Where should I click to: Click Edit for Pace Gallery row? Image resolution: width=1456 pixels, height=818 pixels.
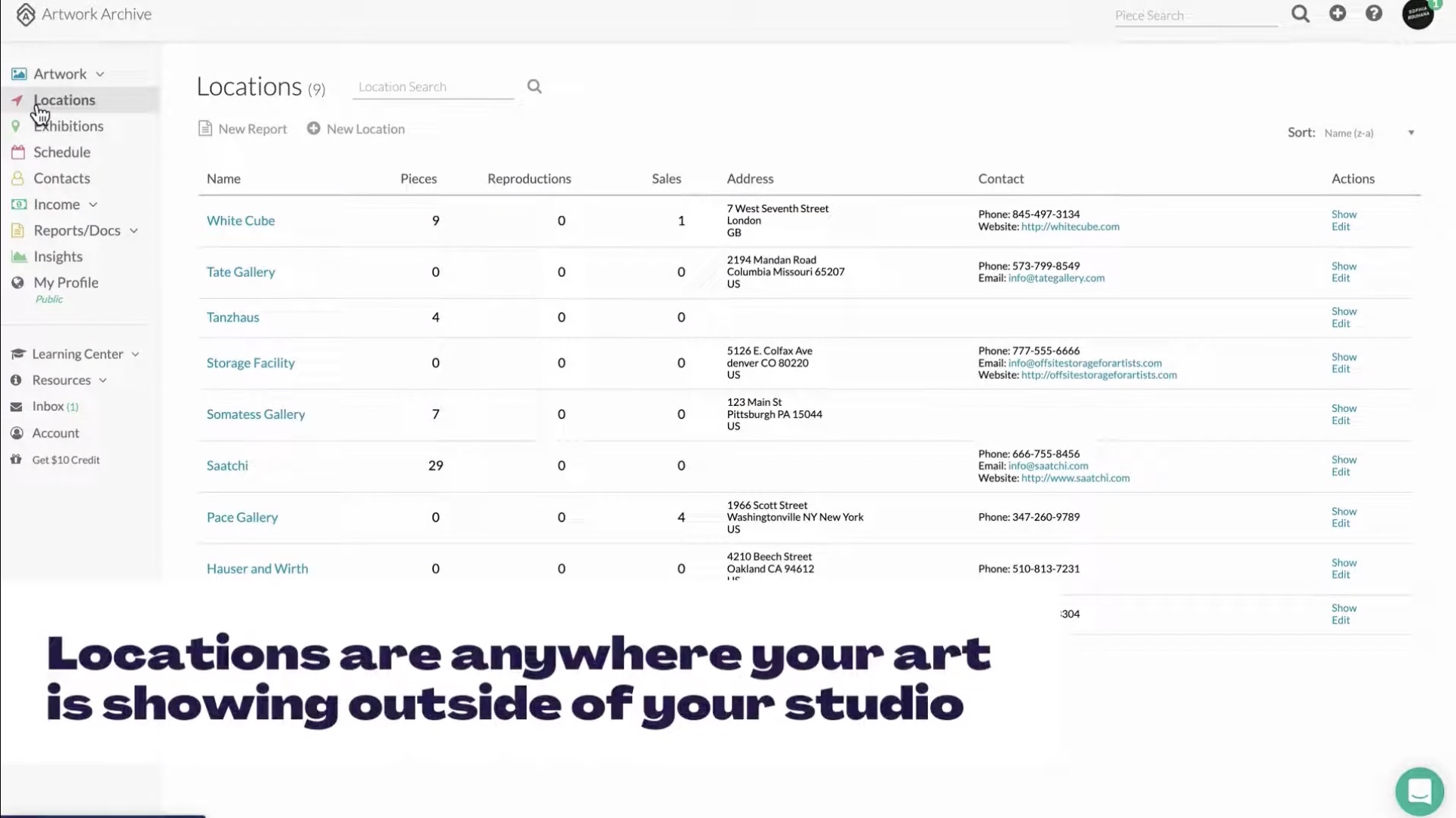click(1341, 523)
